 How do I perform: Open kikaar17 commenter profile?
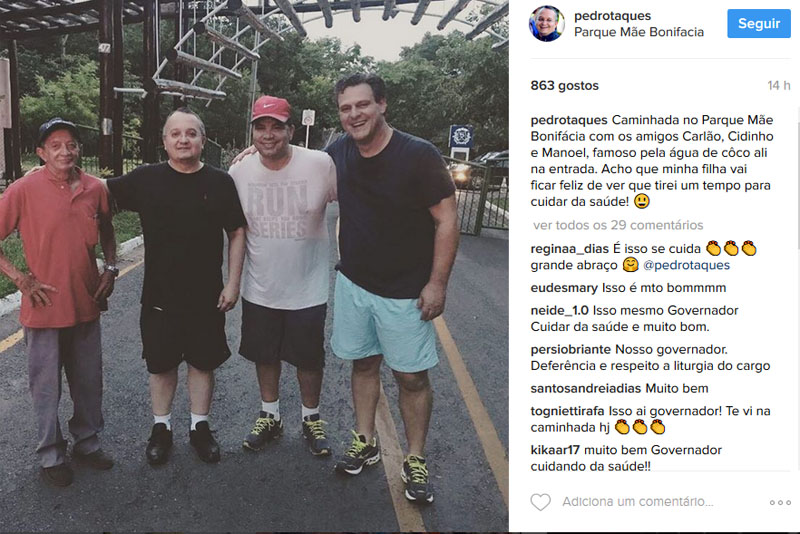pos(555,450)
